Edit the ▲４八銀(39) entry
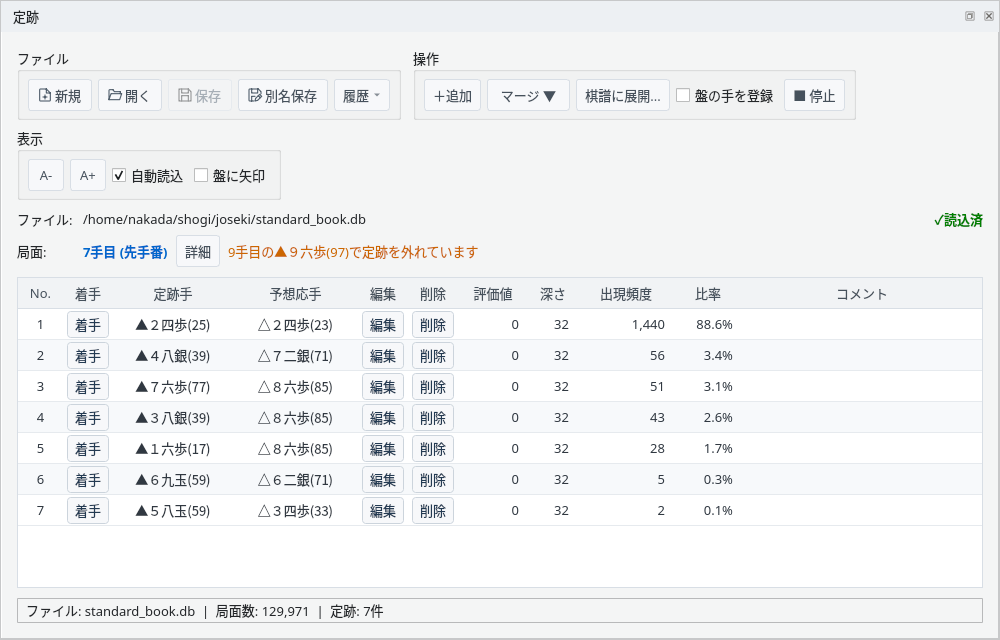Viewport: 1000px width, 640px height. tap(383, 356)
